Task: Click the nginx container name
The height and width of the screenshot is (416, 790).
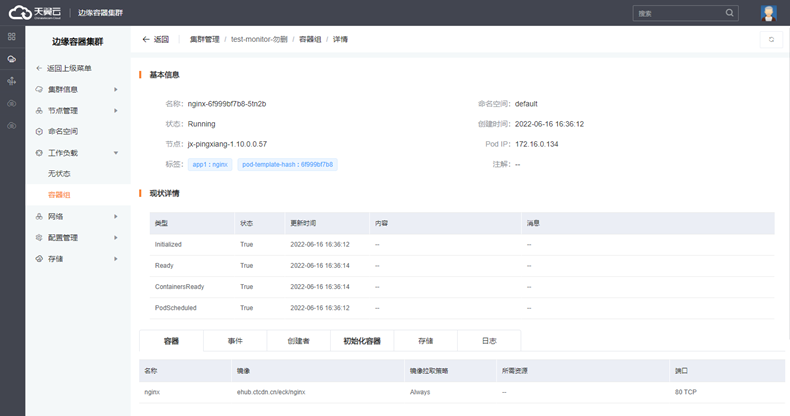Action: click(x=152, y=392)
